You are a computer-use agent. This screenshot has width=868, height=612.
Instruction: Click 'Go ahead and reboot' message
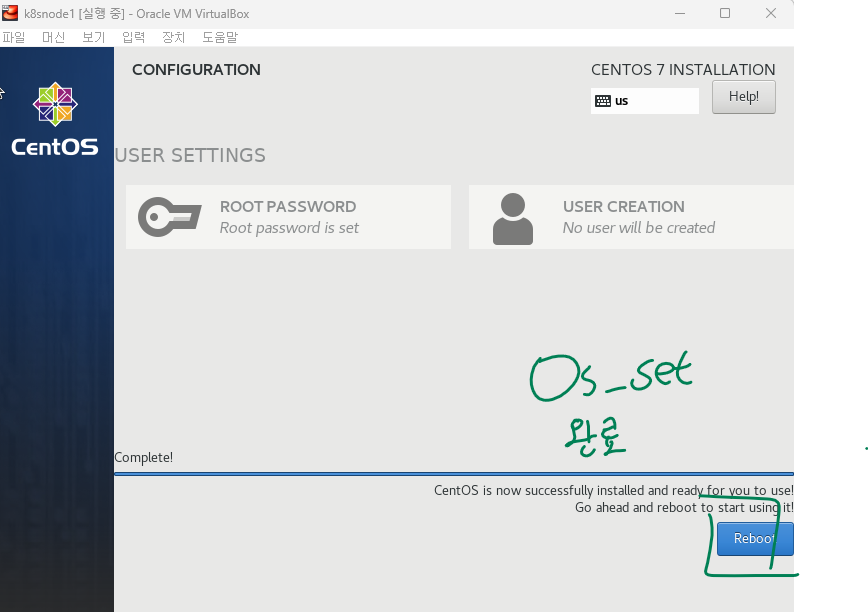(684, 507)
